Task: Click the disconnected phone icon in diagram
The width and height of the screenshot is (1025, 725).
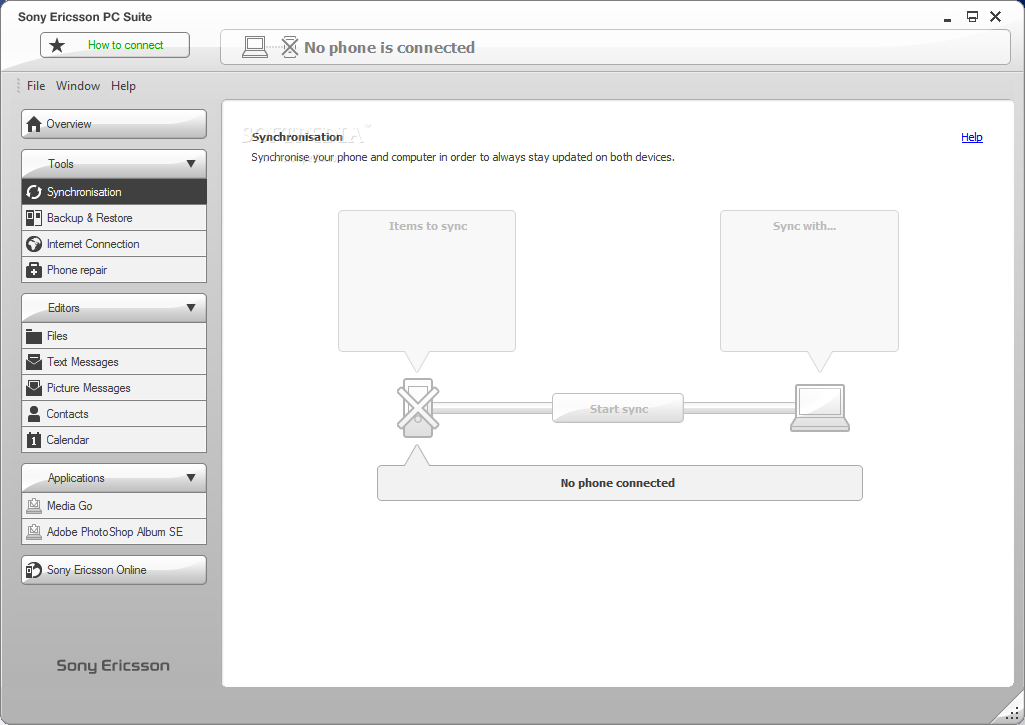Action: (x=417, y=408)
